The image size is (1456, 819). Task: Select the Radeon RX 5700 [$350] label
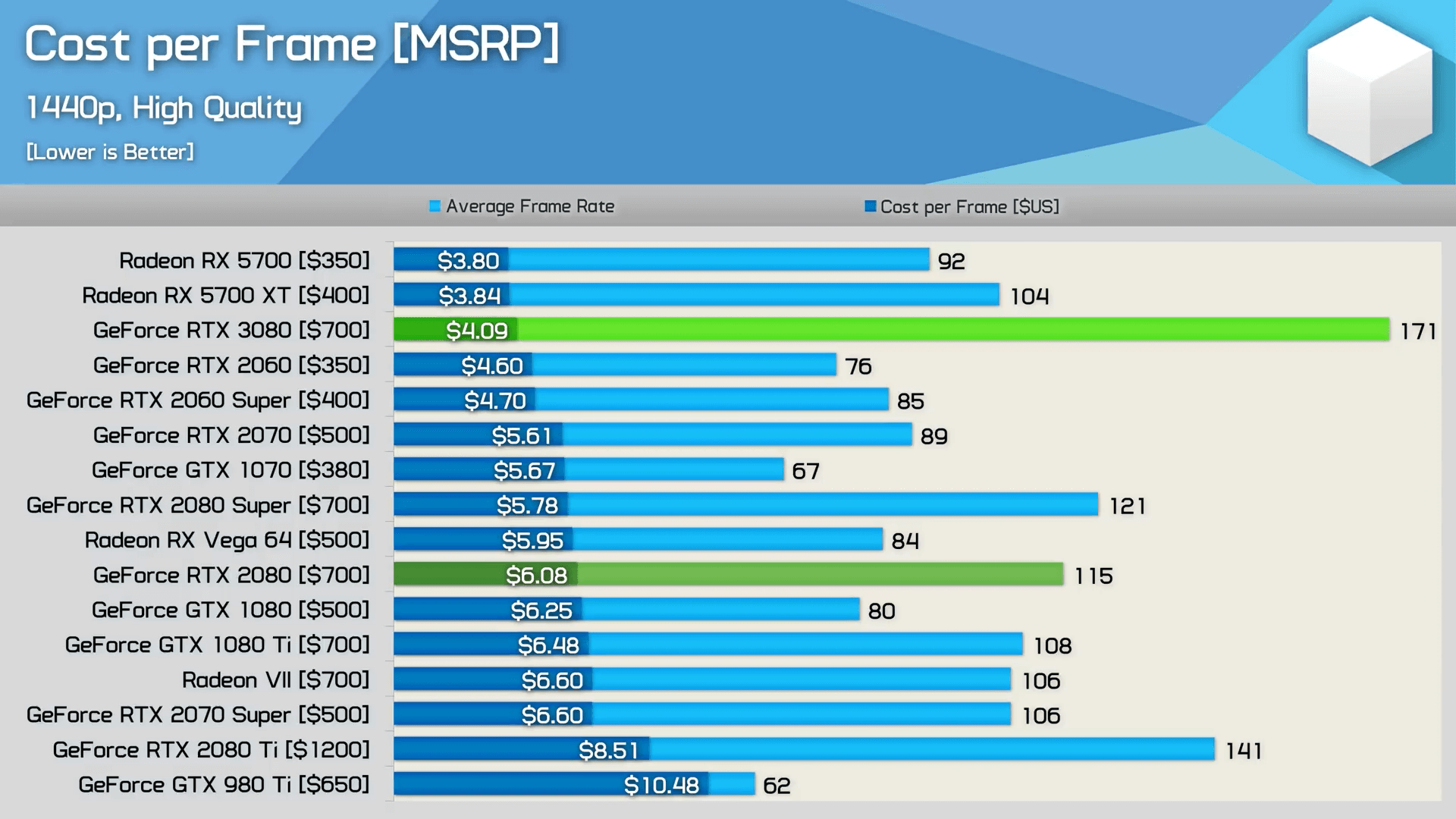click(244, 261)
